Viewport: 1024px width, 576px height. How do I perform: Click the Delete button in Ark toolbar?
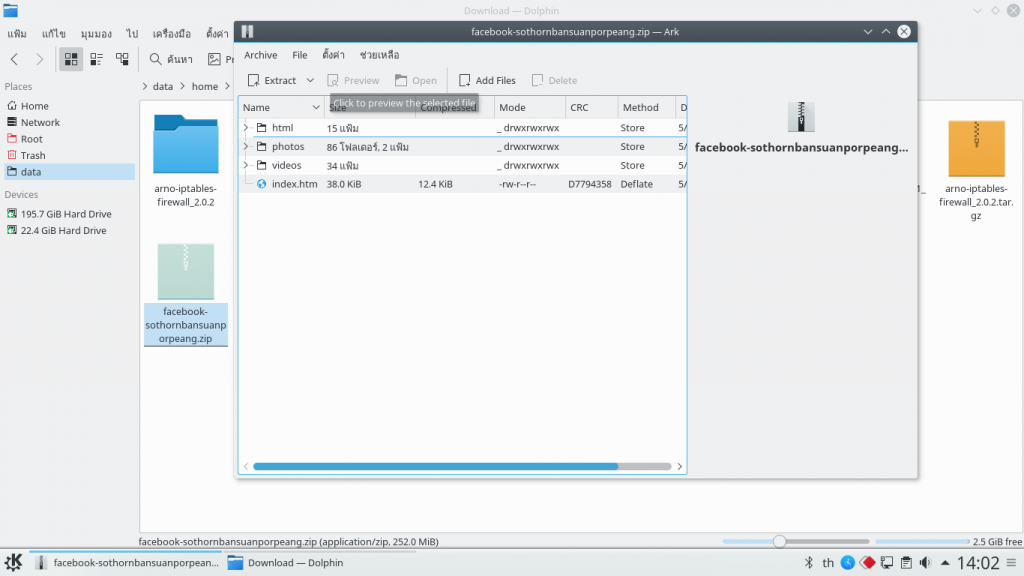click(x=554, y=80)
